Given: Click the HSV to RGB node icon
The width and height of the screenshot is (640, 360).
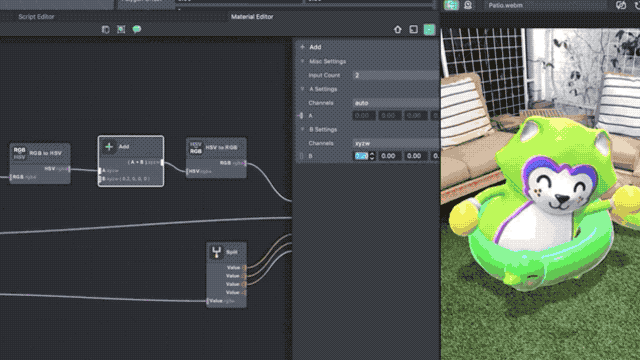Looking at the screenshot, I should point(196,147).
